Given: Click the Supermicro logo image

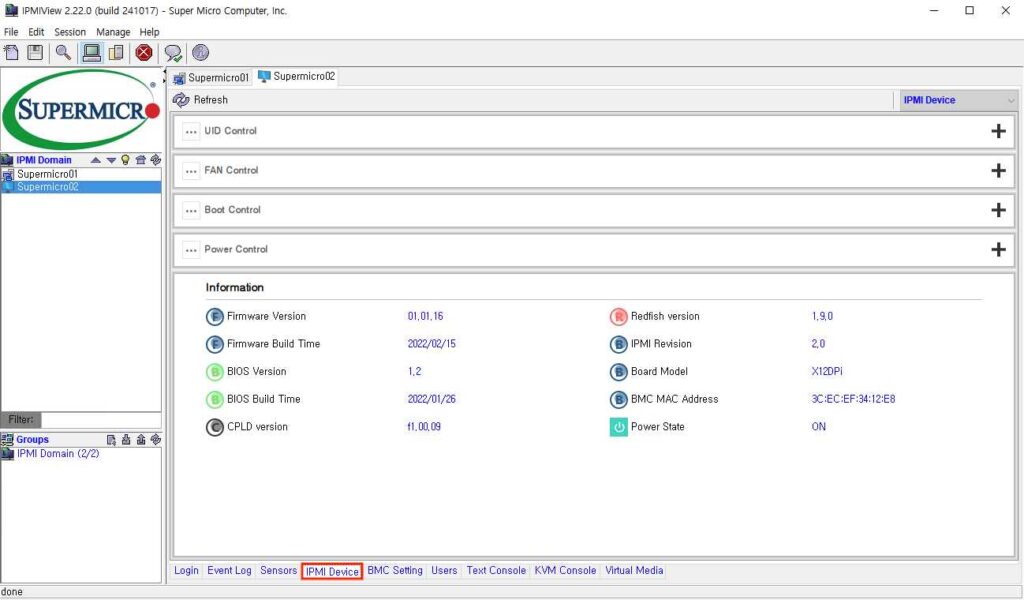Looking at the screenshot, I should tap(81, 110).
